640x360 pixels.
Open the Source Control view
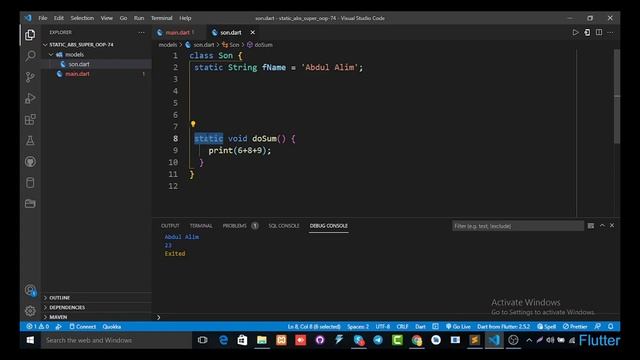point(30,77)
